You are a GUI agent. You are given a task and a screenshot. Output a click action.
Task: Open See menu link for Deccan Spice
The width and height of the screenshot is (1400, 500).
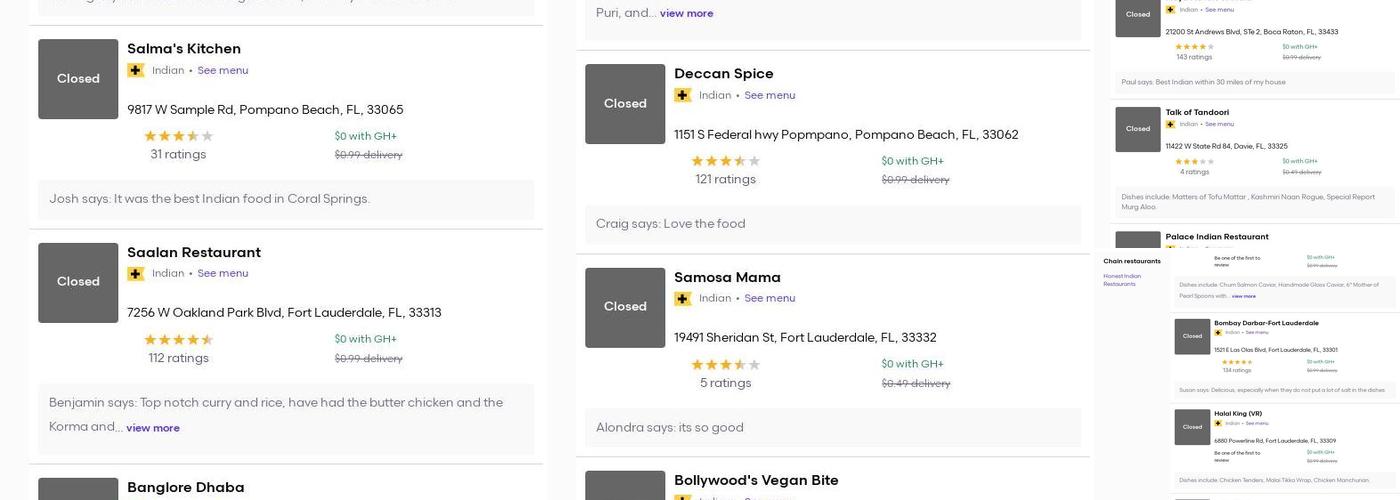point(769,95)
